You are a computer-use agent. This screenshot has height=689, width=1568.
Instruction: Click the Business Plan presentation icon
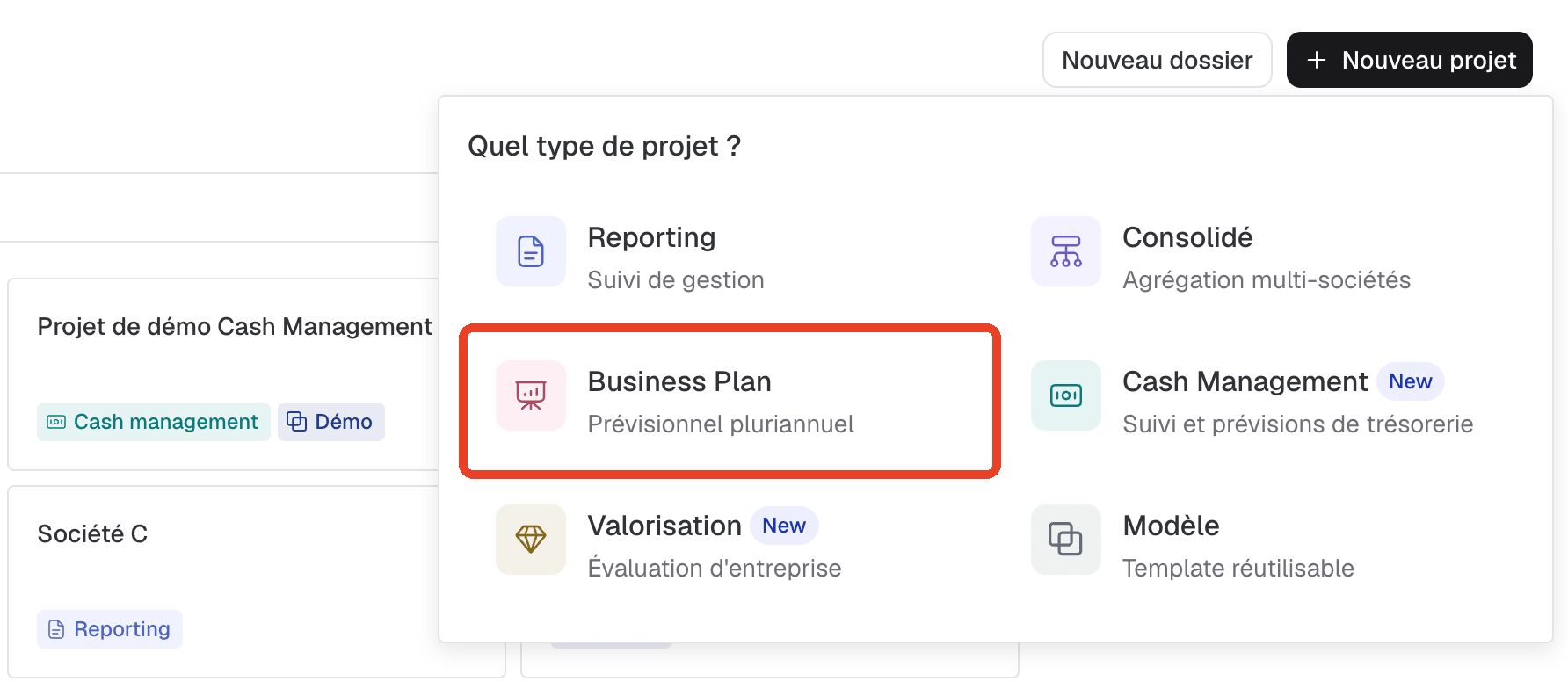pyautogui.click(x=531, y=395)
